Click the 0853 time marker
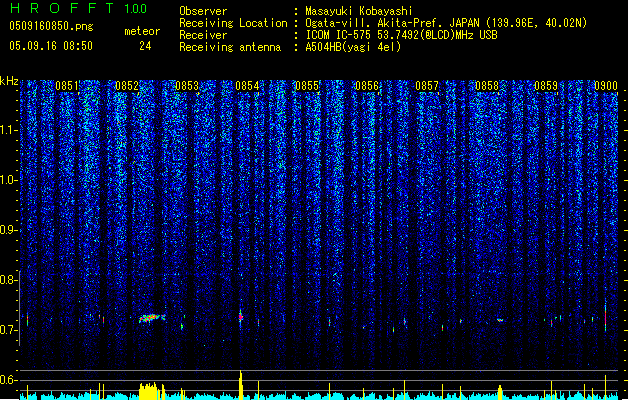Viewport: 629px width, 400px height. point(187,86)
